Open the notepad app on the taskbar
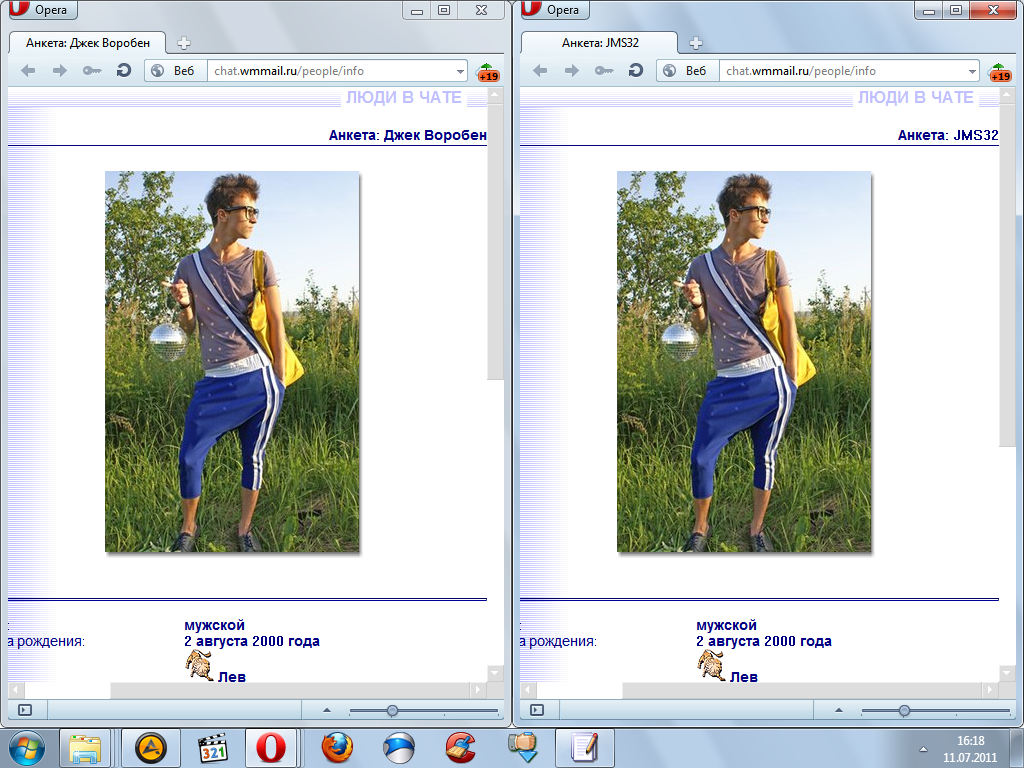 (584, 748)
